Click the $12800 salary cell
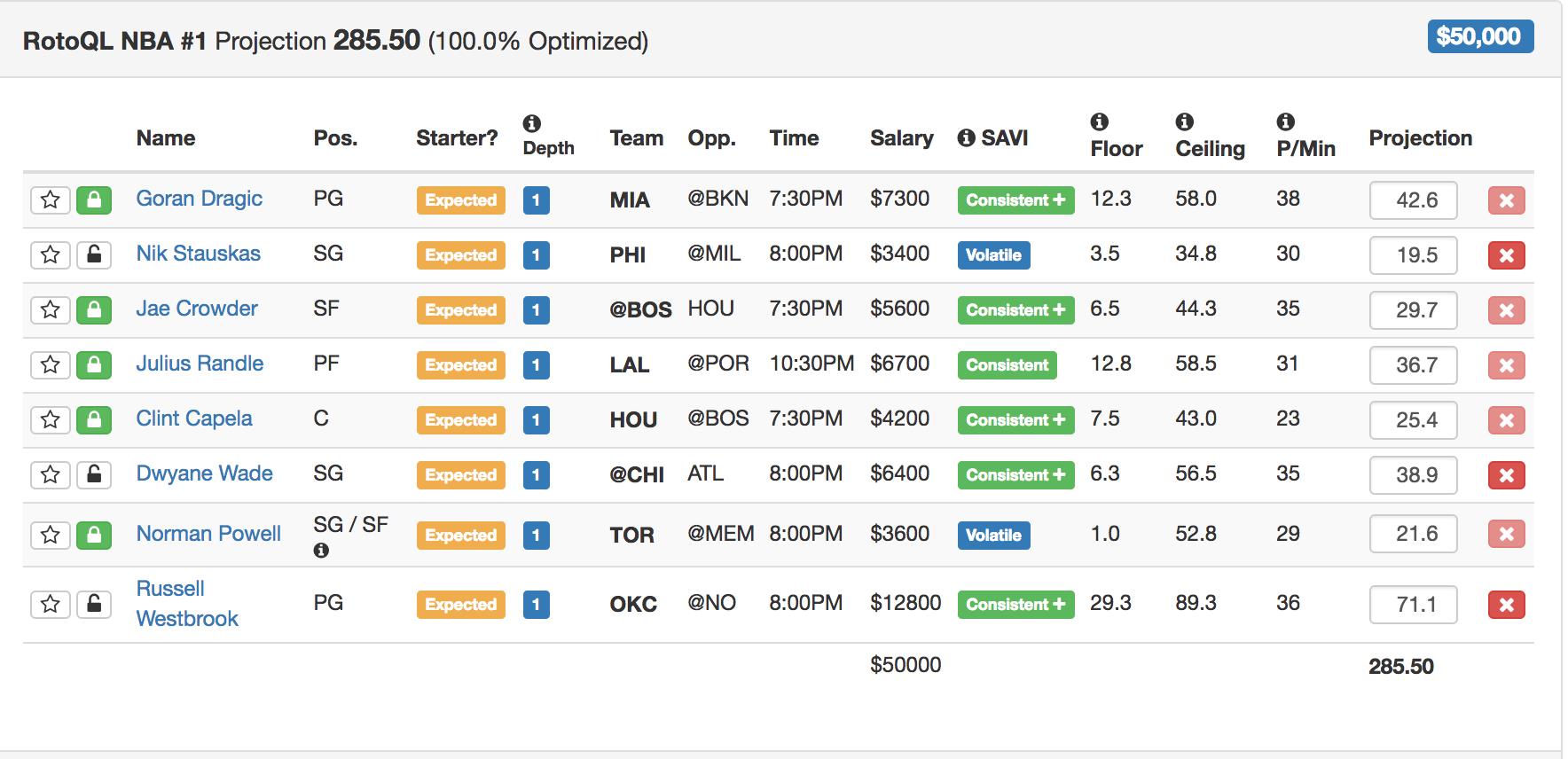The height and width of the screenshot is (759, 1568). pyautogui.click(x=906, y=603)
